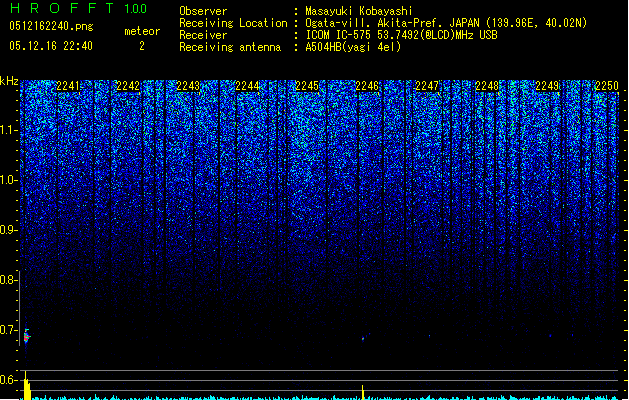
Task: Click the A504HB(yagi 4el) antenna value
Action: pyautogui.click(x=353, y=47)
